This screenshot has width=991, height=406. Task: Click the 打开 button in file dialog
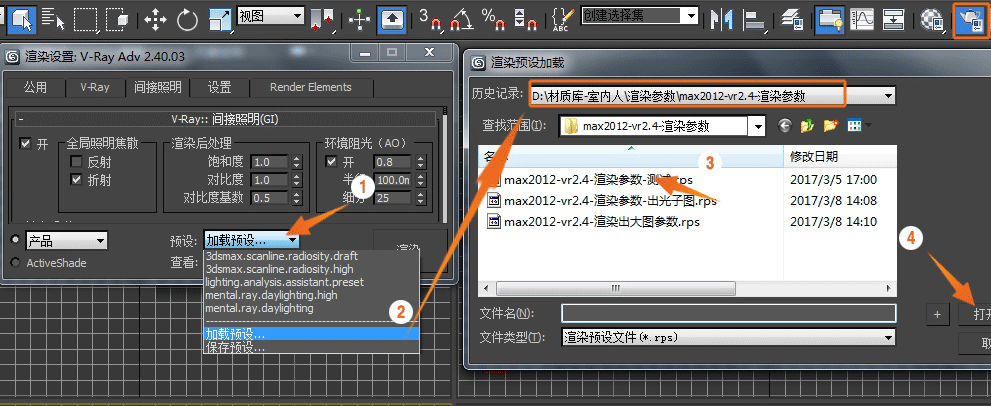tap(975, 314)
